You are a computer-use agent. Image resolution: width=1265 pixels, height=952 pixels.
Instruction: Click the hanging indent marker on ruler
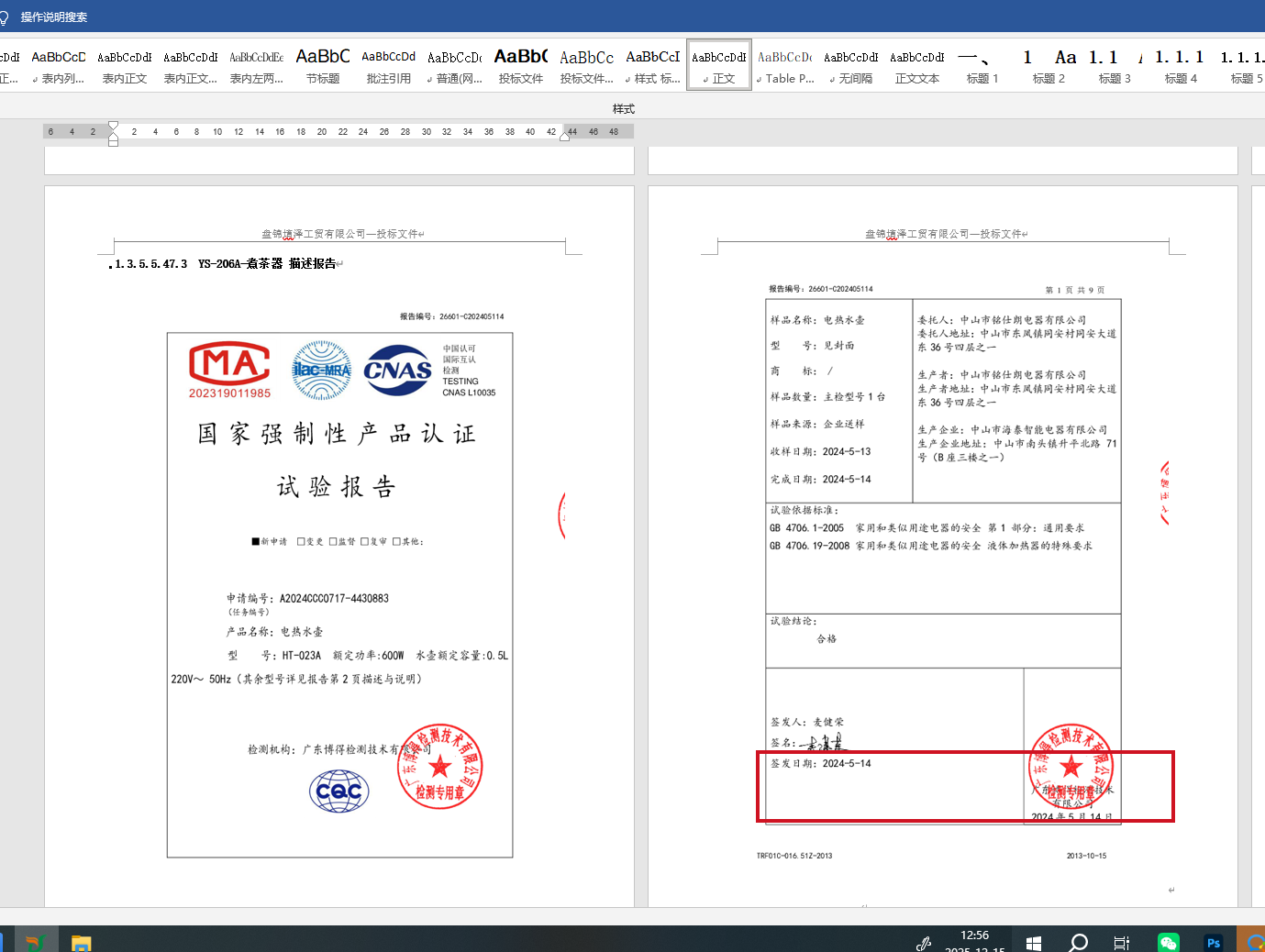(113, 136)
